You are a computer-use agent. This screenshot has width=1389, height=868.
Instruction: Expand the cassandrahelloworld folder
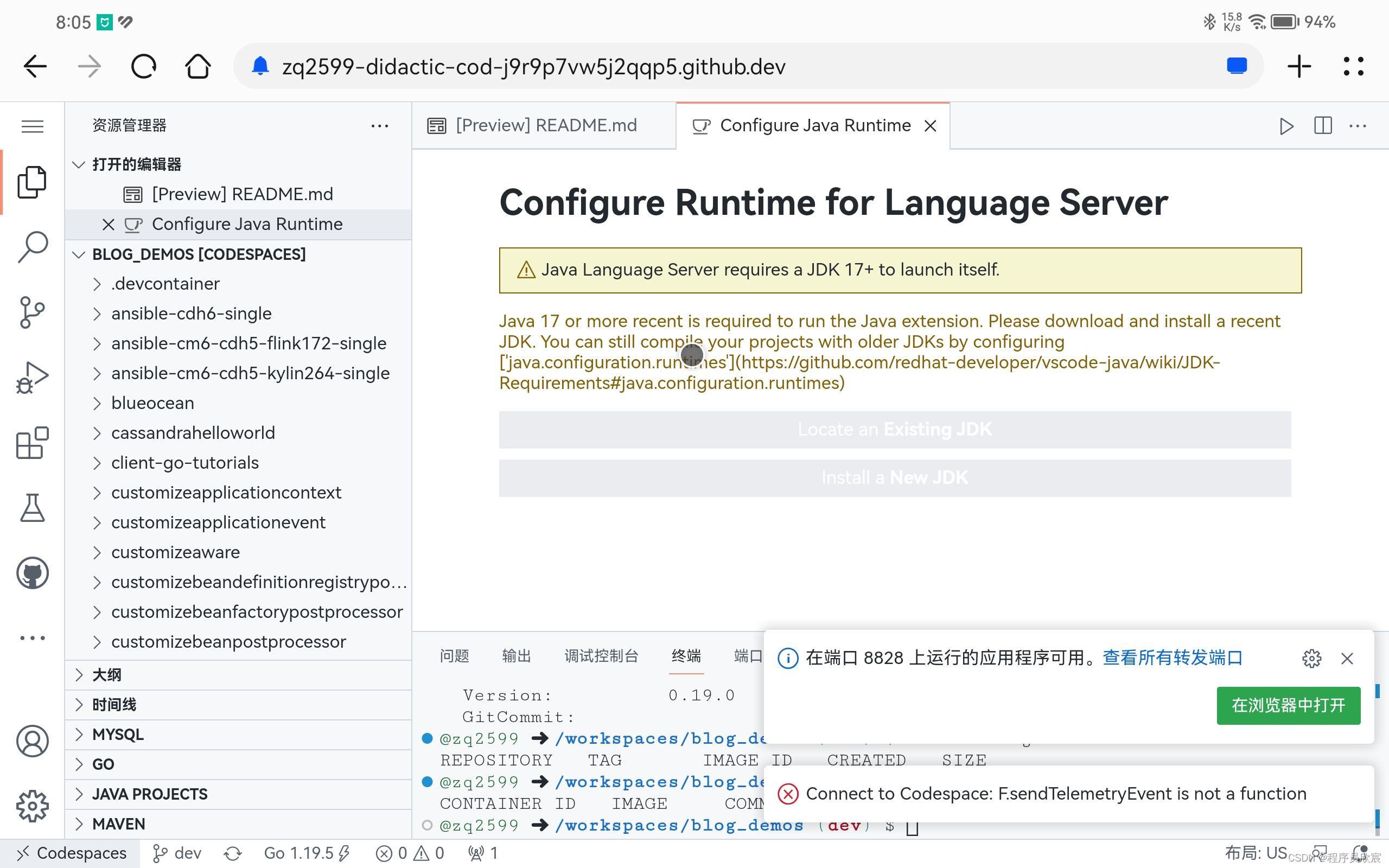coord(238,433)
